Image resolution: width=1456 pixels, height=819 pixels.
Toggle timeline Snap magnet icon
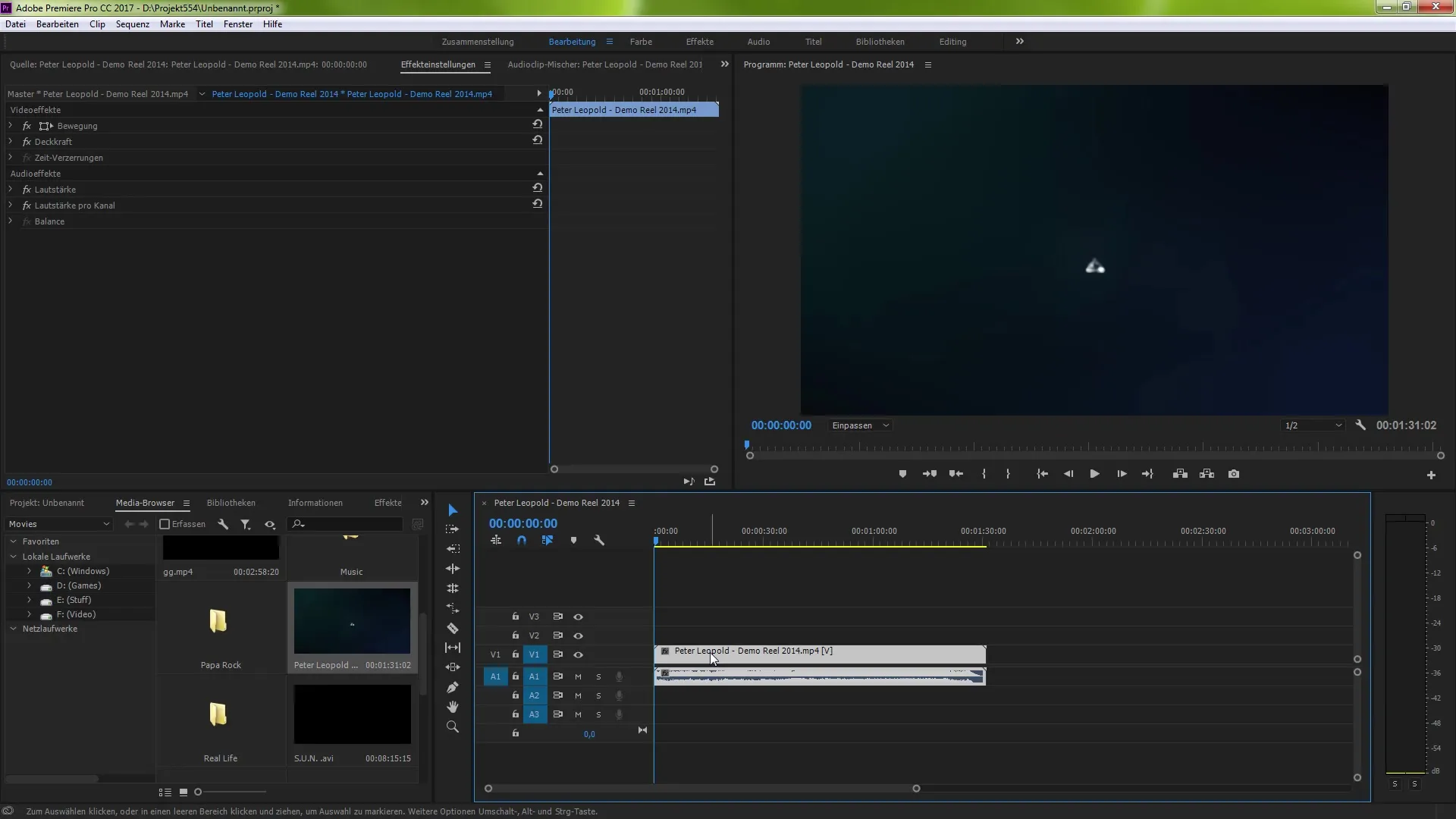[522, 541]
